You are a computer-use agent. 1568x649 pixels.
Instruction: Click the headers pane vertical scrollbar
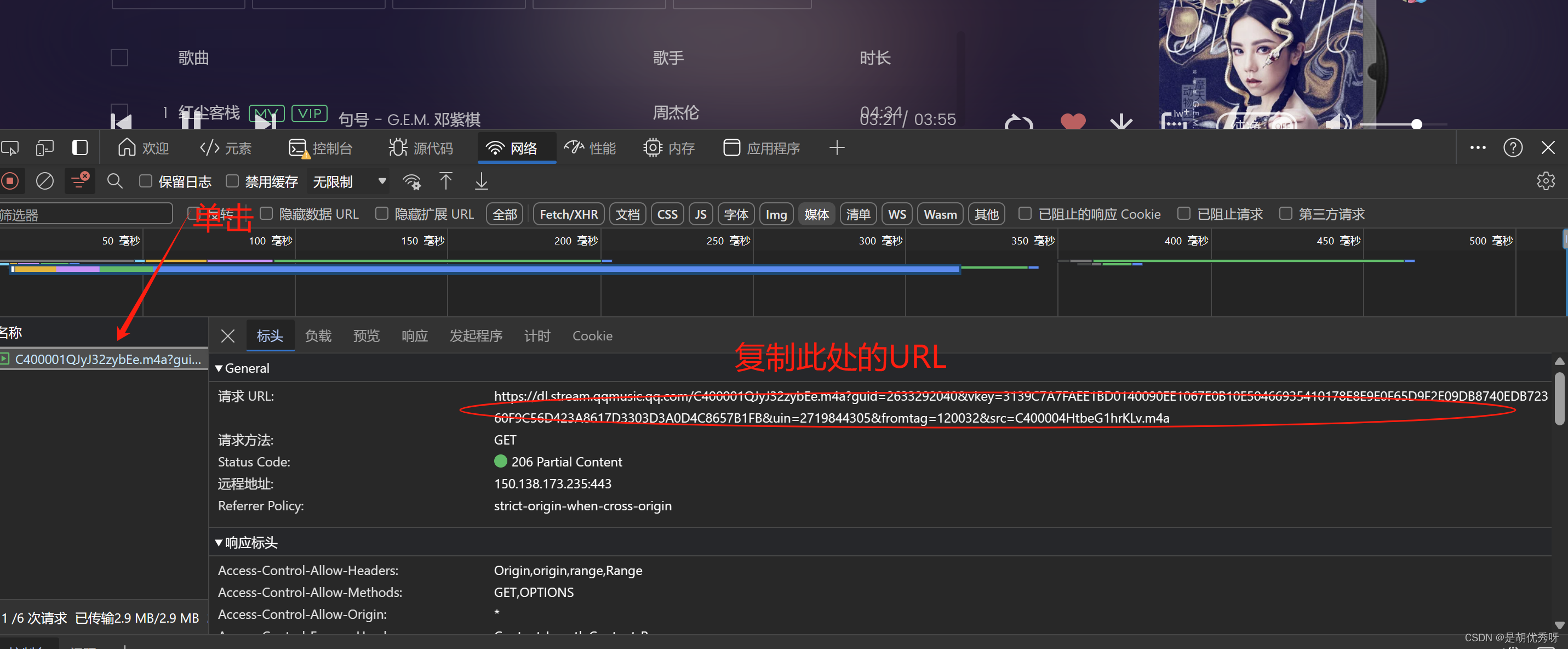1559,399
